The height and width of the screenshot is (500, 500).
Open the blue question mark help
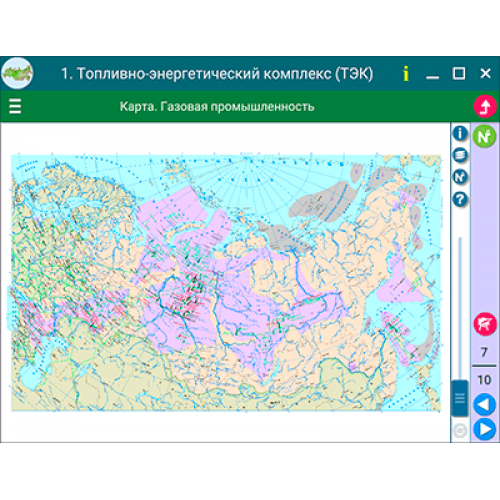[460, 200]
